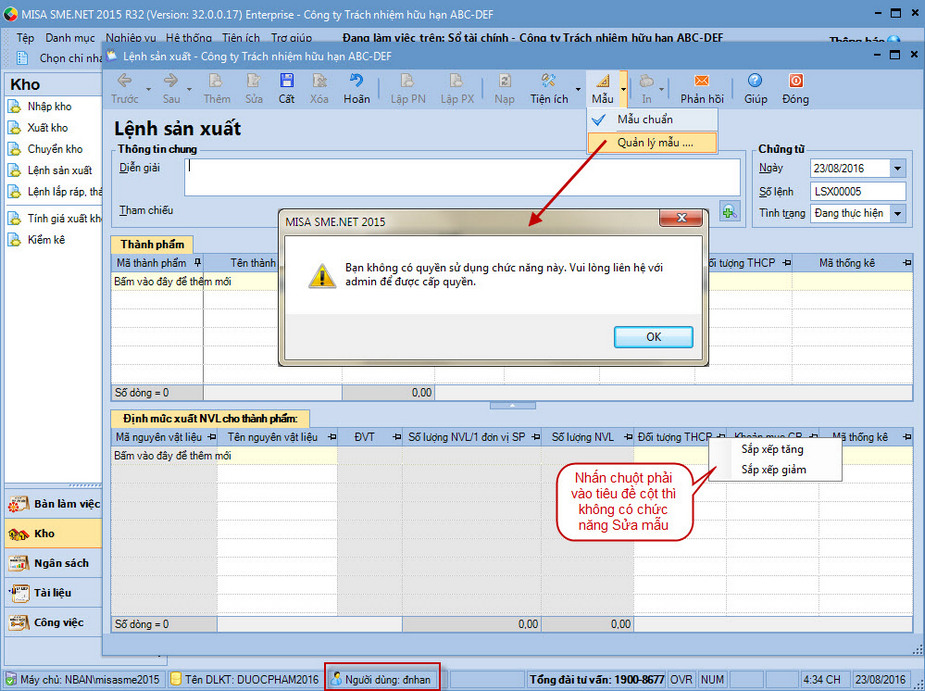The width and height of the screenshot is (925, 691).
Task: Switch to the Bàn làm việc module
Action: 54,504
